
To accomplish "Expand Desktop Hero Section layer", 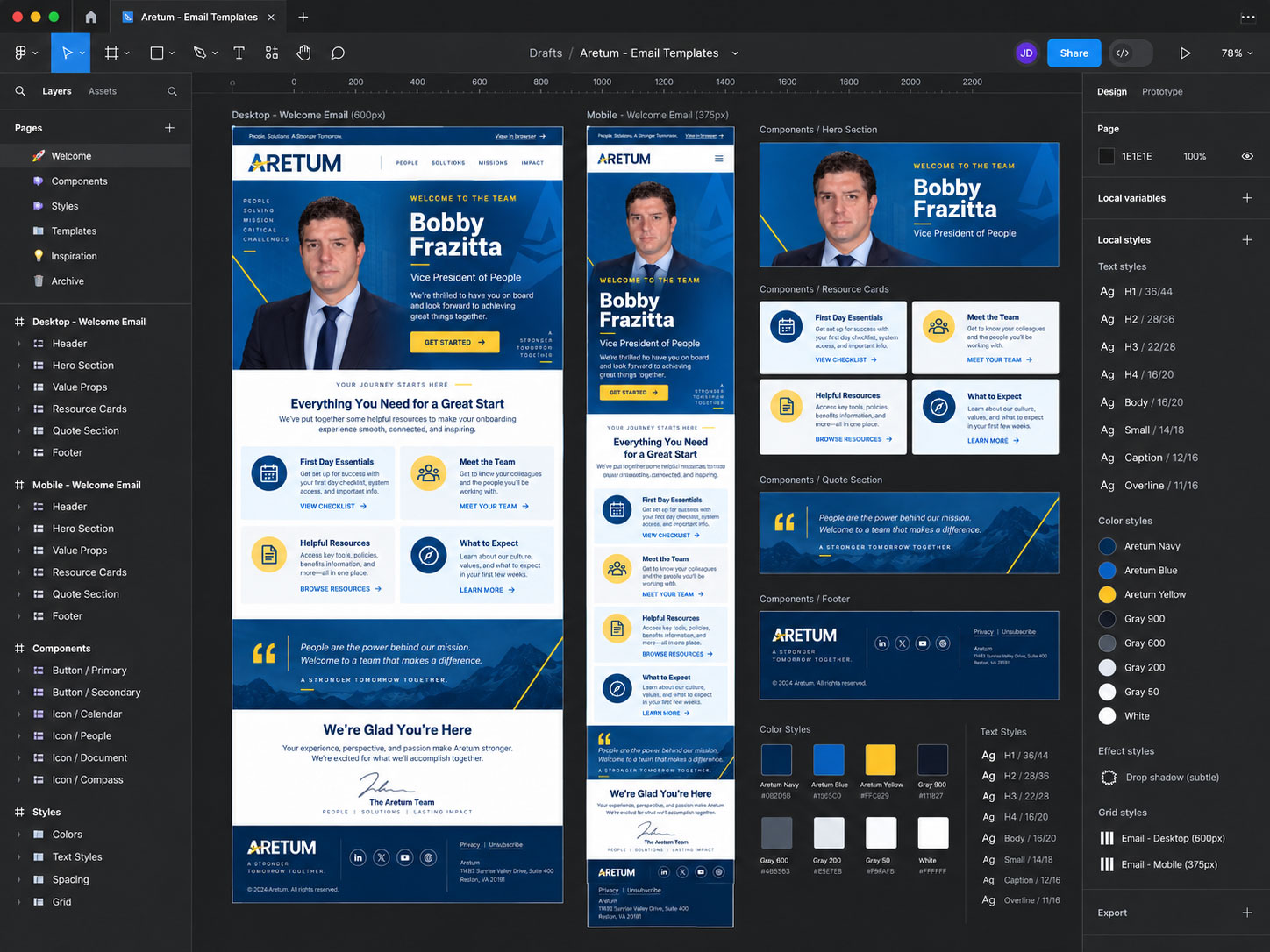I will pyautogui.click(x=18, y=366).
